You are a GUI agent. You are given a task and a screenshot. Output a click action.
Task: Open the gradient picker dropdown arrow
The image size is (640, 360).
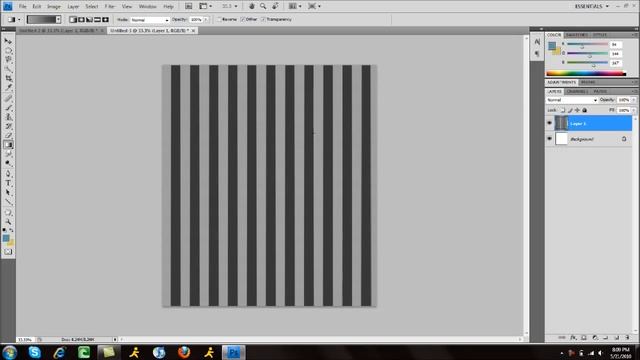(x=58, y=20)
